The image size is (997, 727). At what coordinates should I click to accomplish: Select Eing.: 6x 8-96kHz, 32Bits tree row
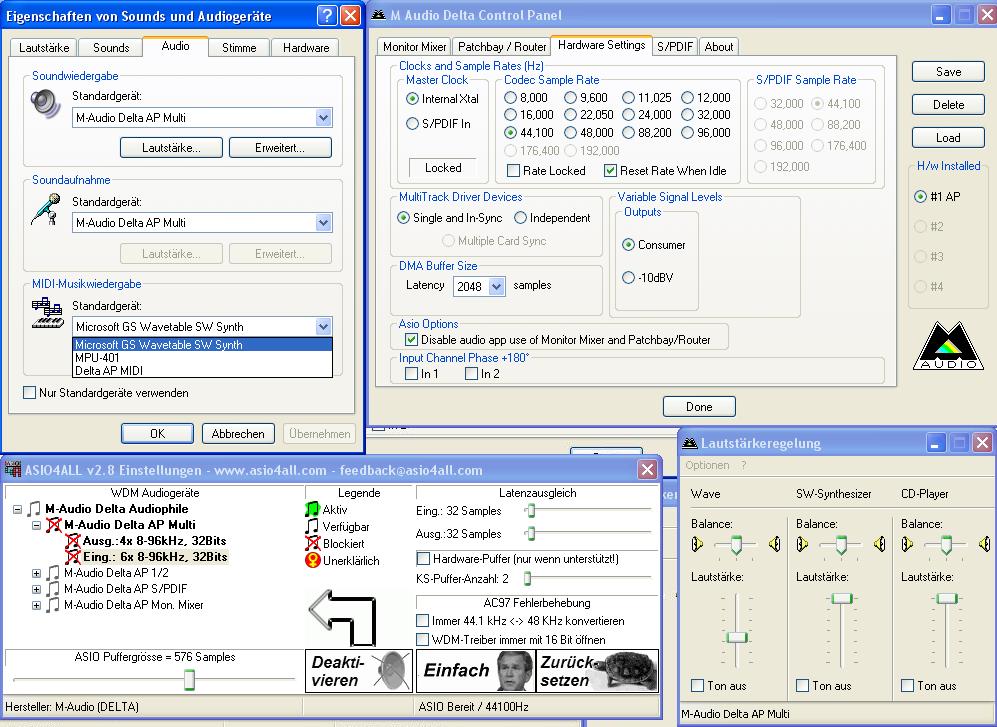(x=155, y=557)
